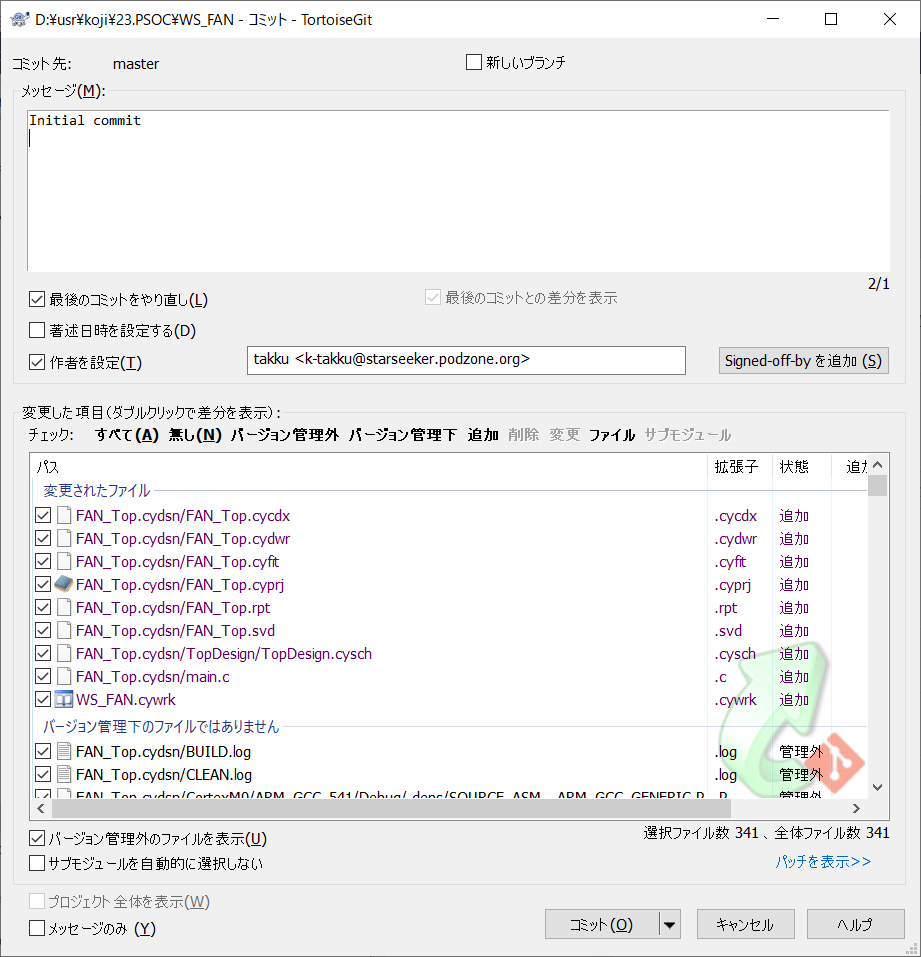Screen dimensions: 921x957
Task: Select バージョン管理外 check filter
Action: (x=284, y=435)
